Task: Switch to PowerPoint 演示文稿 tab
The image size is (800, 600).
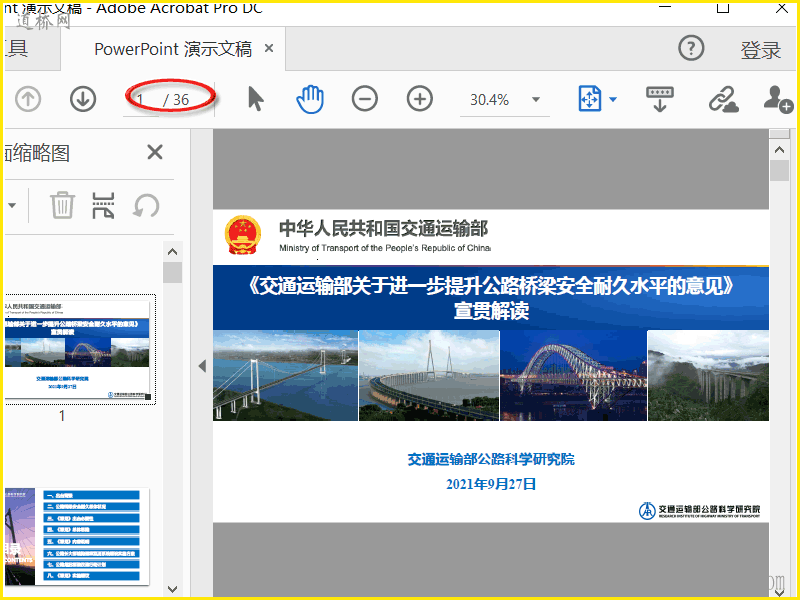Action: 173,49
